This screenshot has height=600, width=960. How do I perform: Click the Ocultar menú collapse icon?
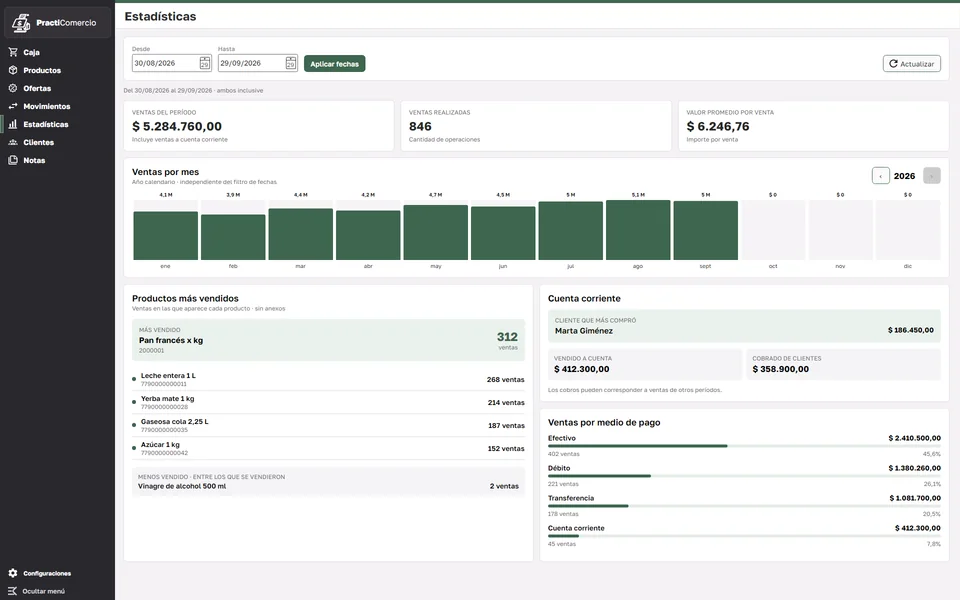[x=12, y=591]
